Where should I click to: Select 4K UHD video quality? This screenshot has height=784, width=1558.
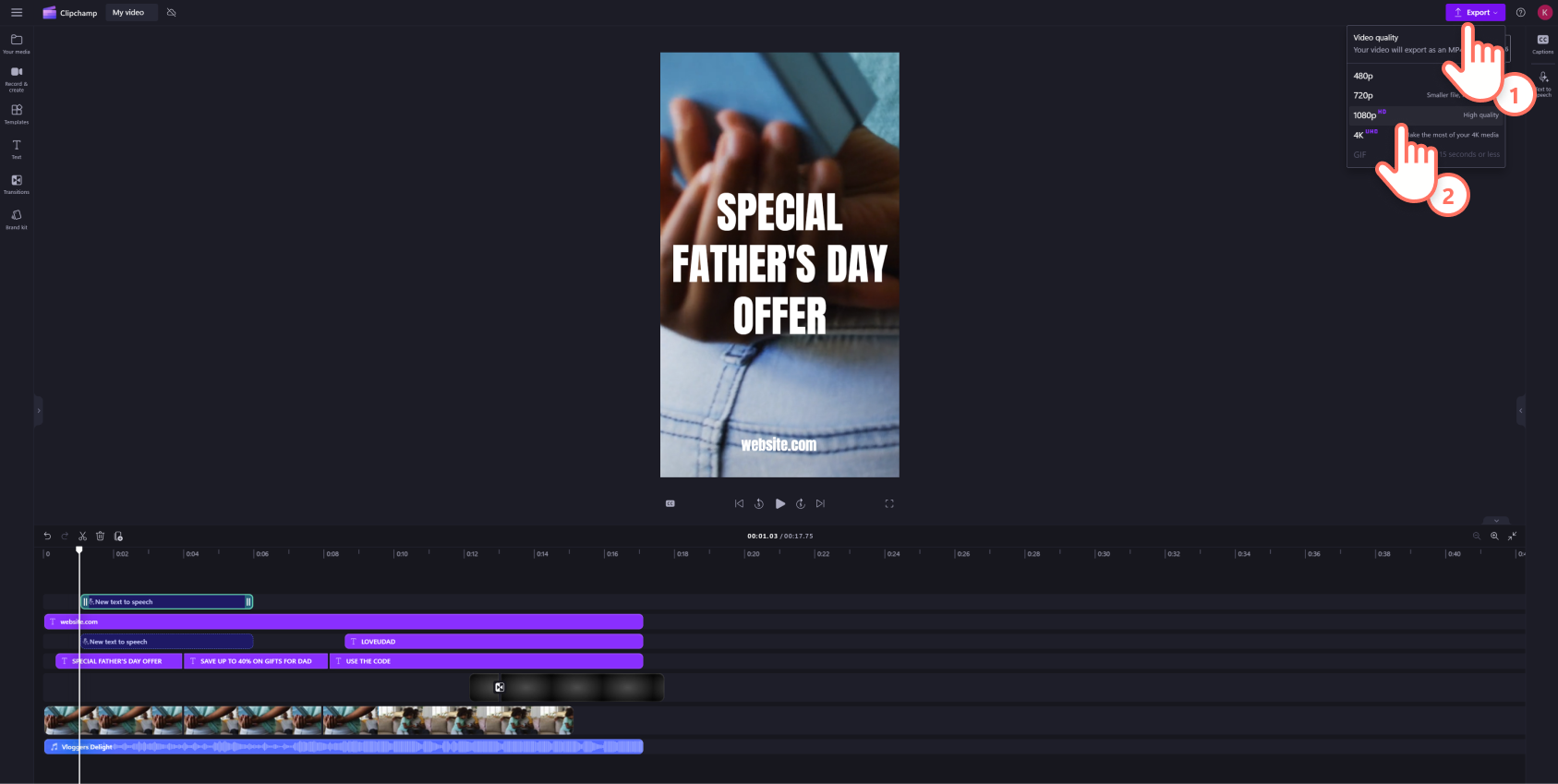click(x=1426, y=135)
